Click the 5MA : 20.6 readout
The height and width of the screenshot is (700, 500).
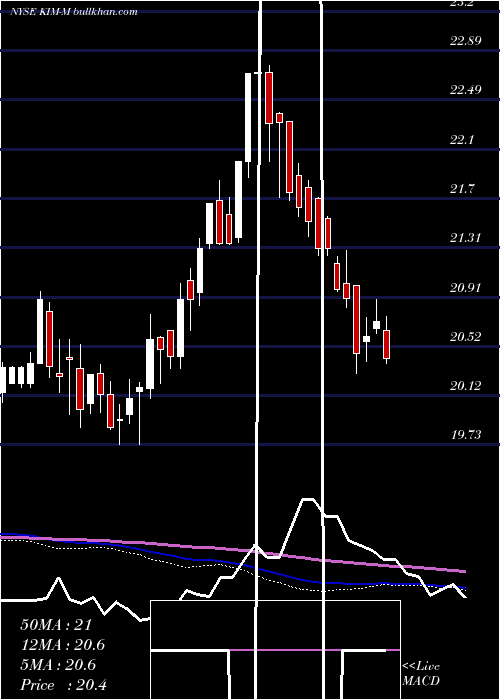tap(58, 665)
